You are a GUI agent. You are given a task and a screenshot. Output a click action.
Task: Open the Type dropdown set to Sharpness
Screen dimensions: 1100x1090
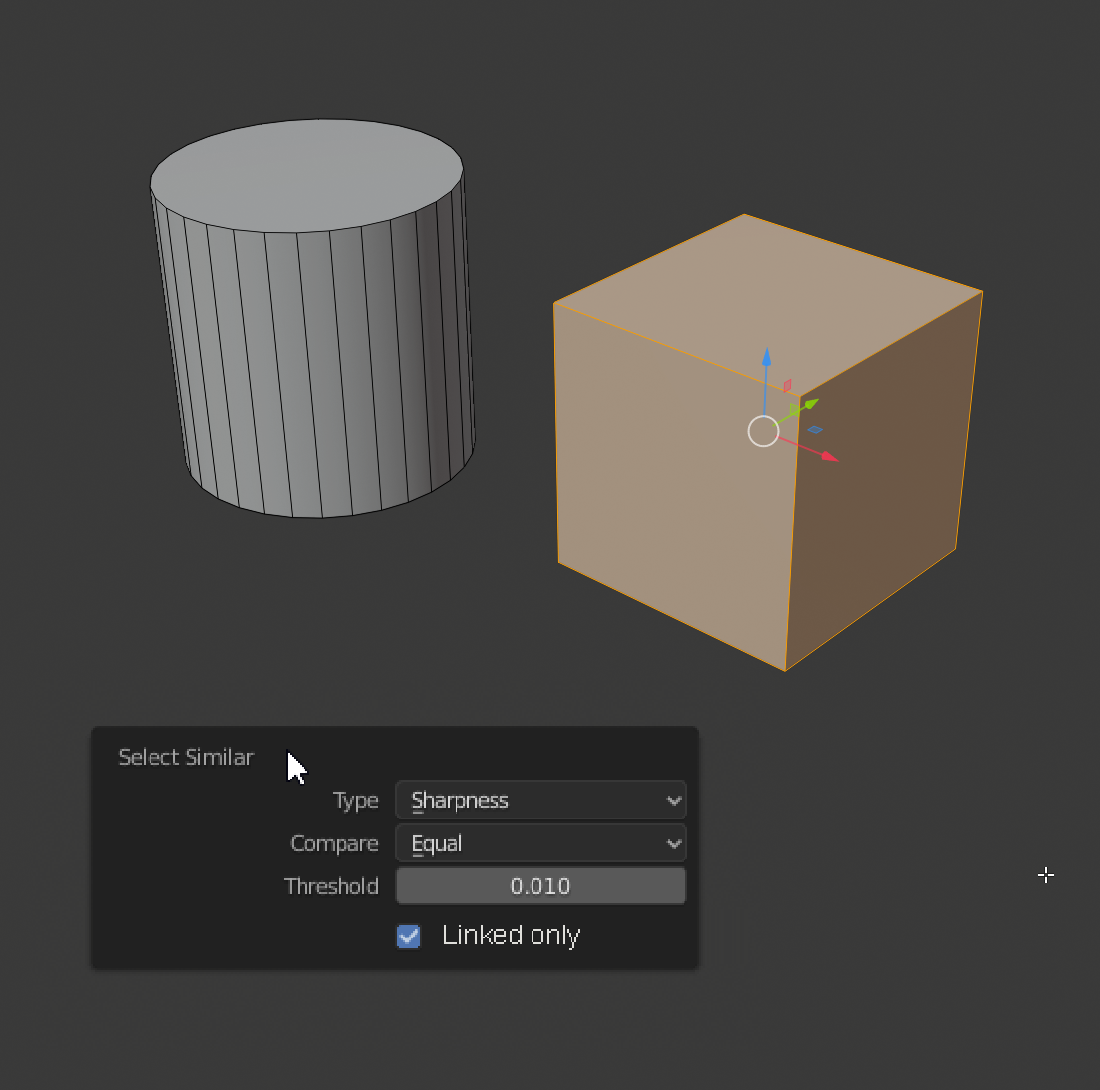(x=540, y=800)
